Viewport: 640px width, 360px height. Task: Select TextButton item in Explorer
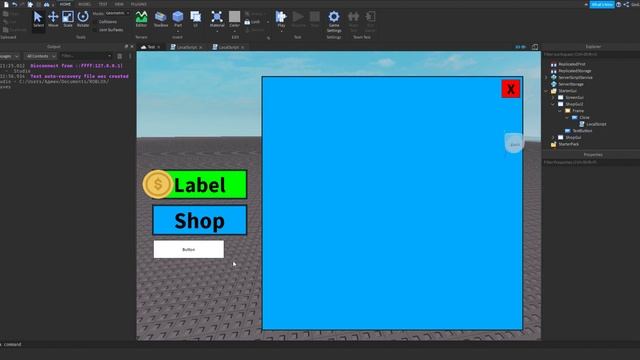tap(578, 131)
